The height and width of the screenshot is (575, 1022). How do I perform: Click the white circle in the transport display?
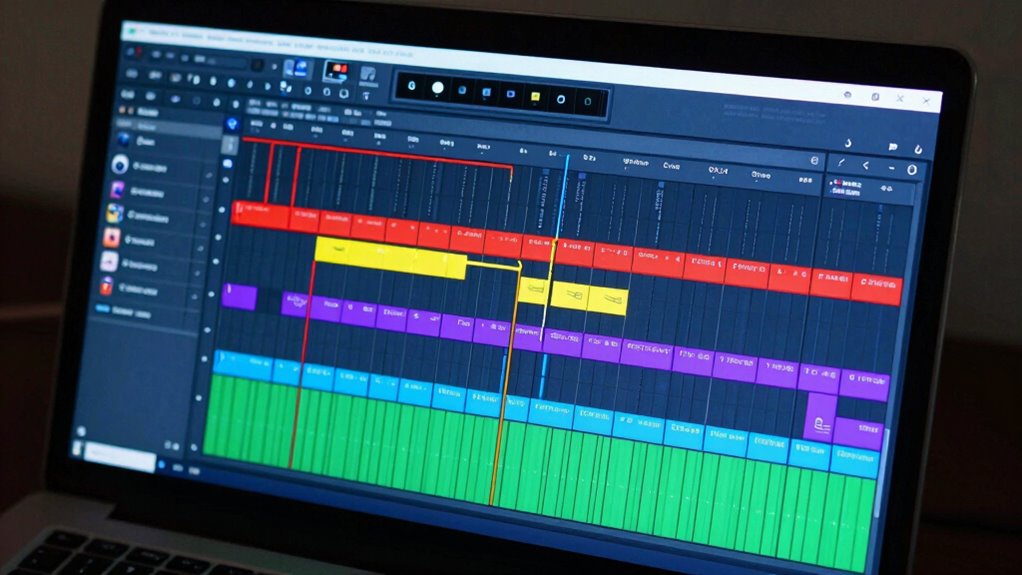point(437,88)
